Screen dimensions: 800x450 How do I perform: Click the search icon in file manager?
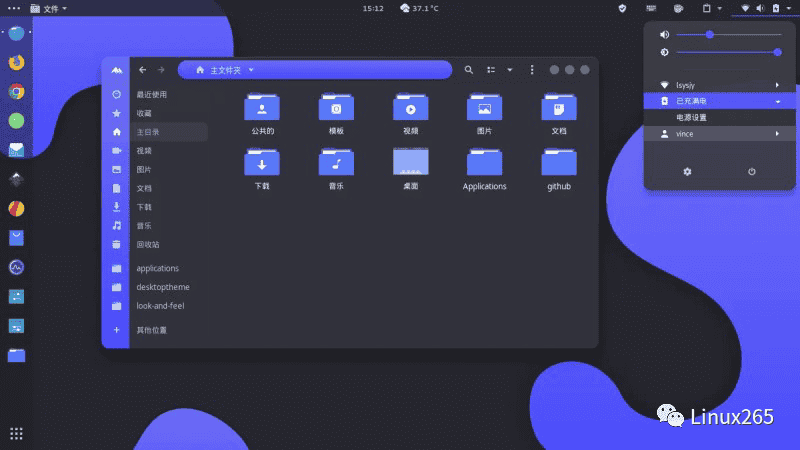(468, 70)
